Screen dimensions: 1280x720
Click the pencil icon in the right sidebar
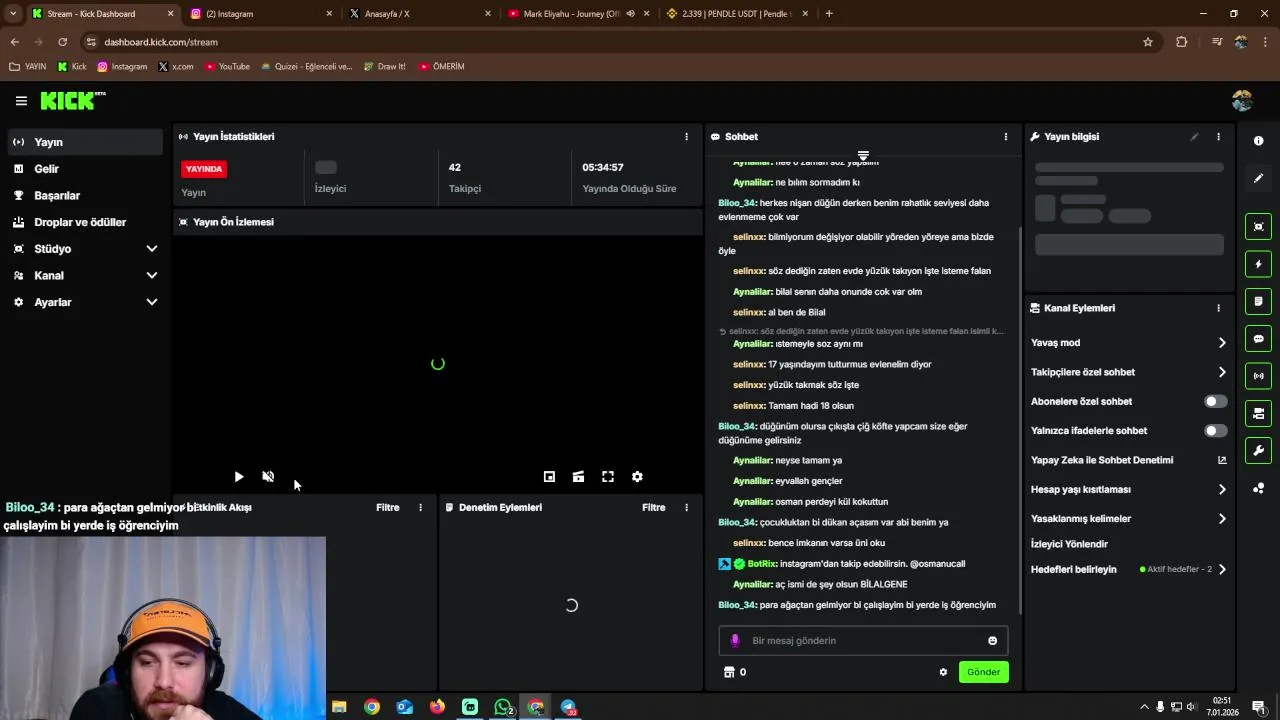click(x=1258, y=178)
